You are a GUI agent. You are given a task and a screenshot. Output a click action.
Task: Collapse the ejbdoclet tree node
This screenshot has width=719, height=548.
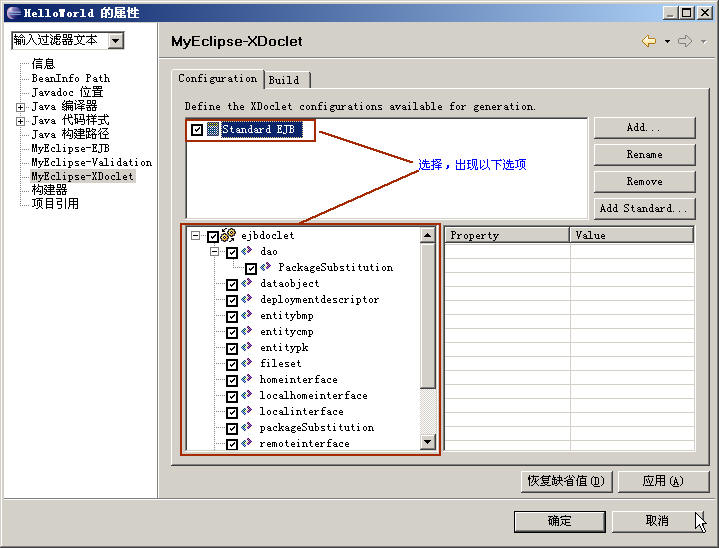(x=196, y=235)
